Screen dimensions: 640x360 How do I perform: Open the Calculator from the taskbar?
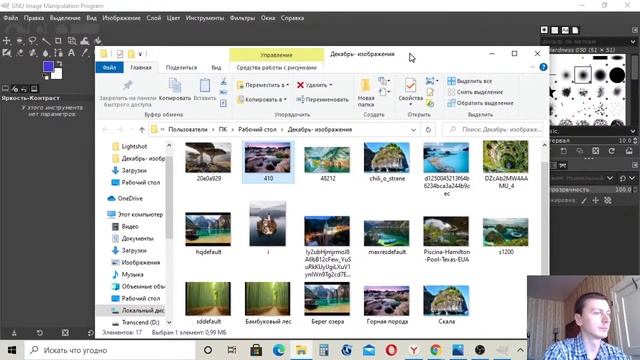(x=324, y=350)
